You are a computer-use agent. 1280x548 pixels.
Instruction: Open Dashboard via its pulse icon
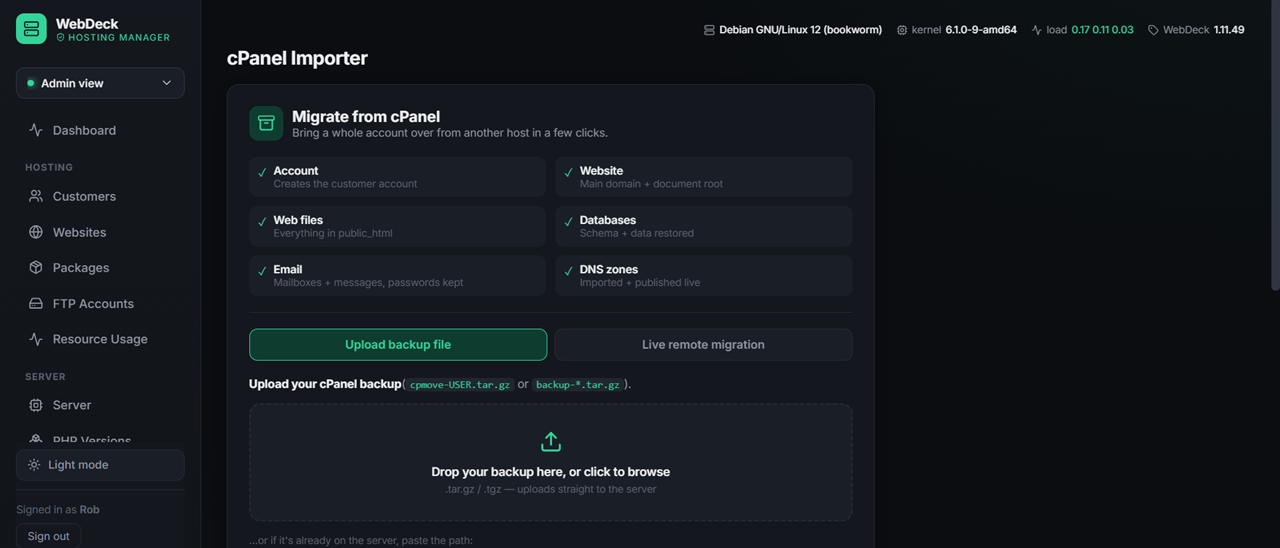[36, 130]
